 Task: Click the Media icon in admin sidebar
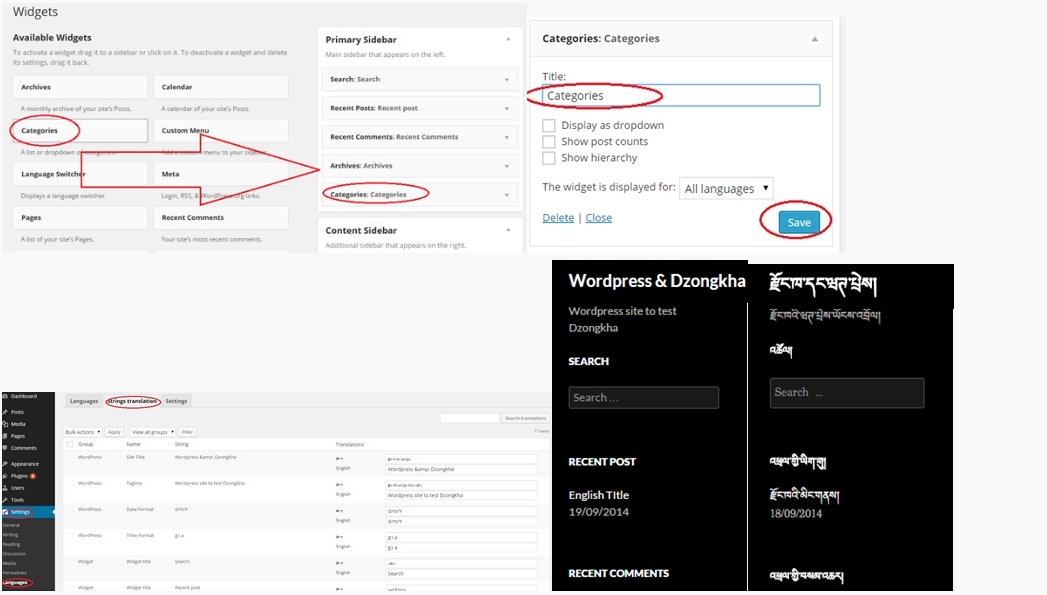pyautogui.click(x=6, y=424)
